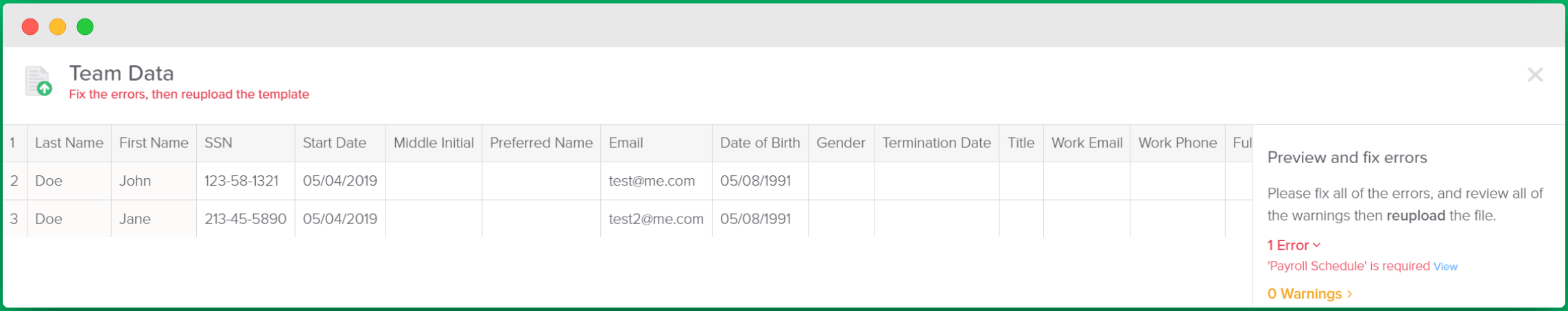Click the Team Data upload file icon
This screenshot has width=1568, height=311.
38,81
